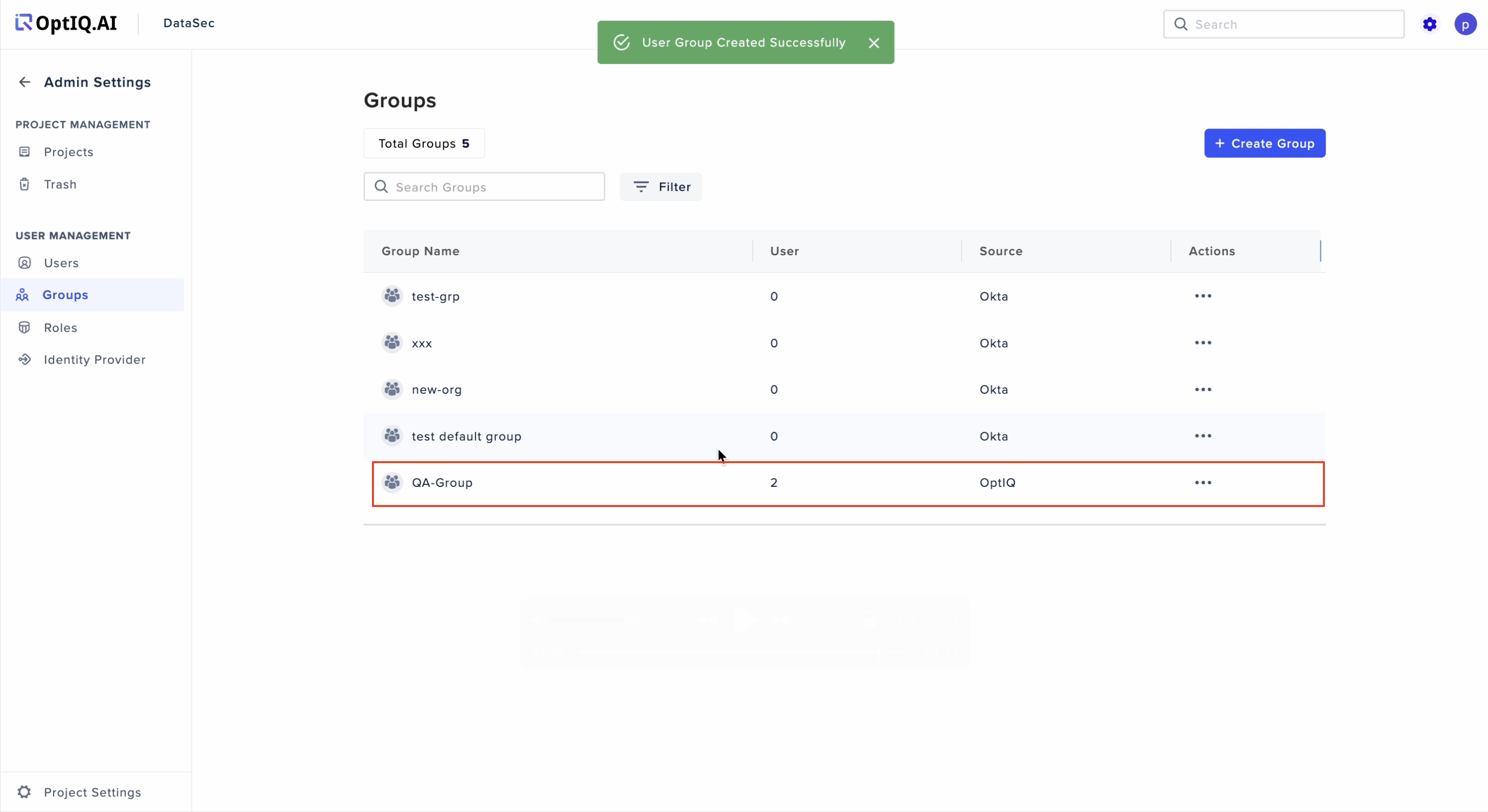Image resolution: width=1488 pixels, height=812 pixels.
Task: Open actions menu for test-grp
Action: point(1203,296)
